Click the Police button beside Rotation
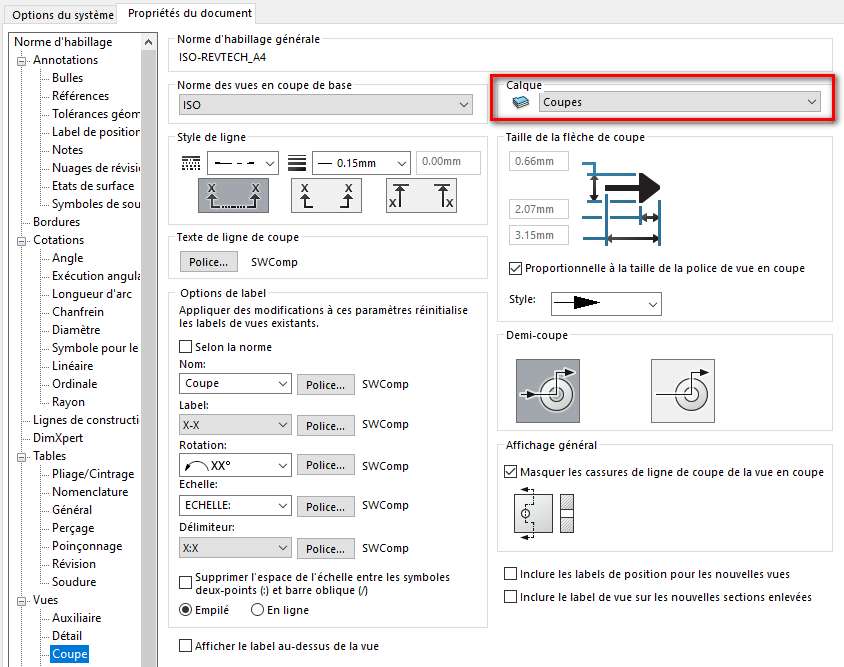 click(325, 466)
